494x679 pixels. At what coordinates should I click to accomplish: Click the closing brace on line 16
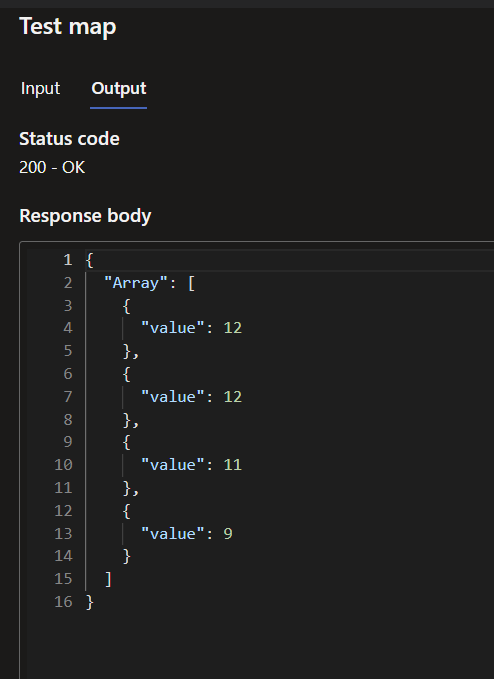pyautogui.click(x=90, y=602)
